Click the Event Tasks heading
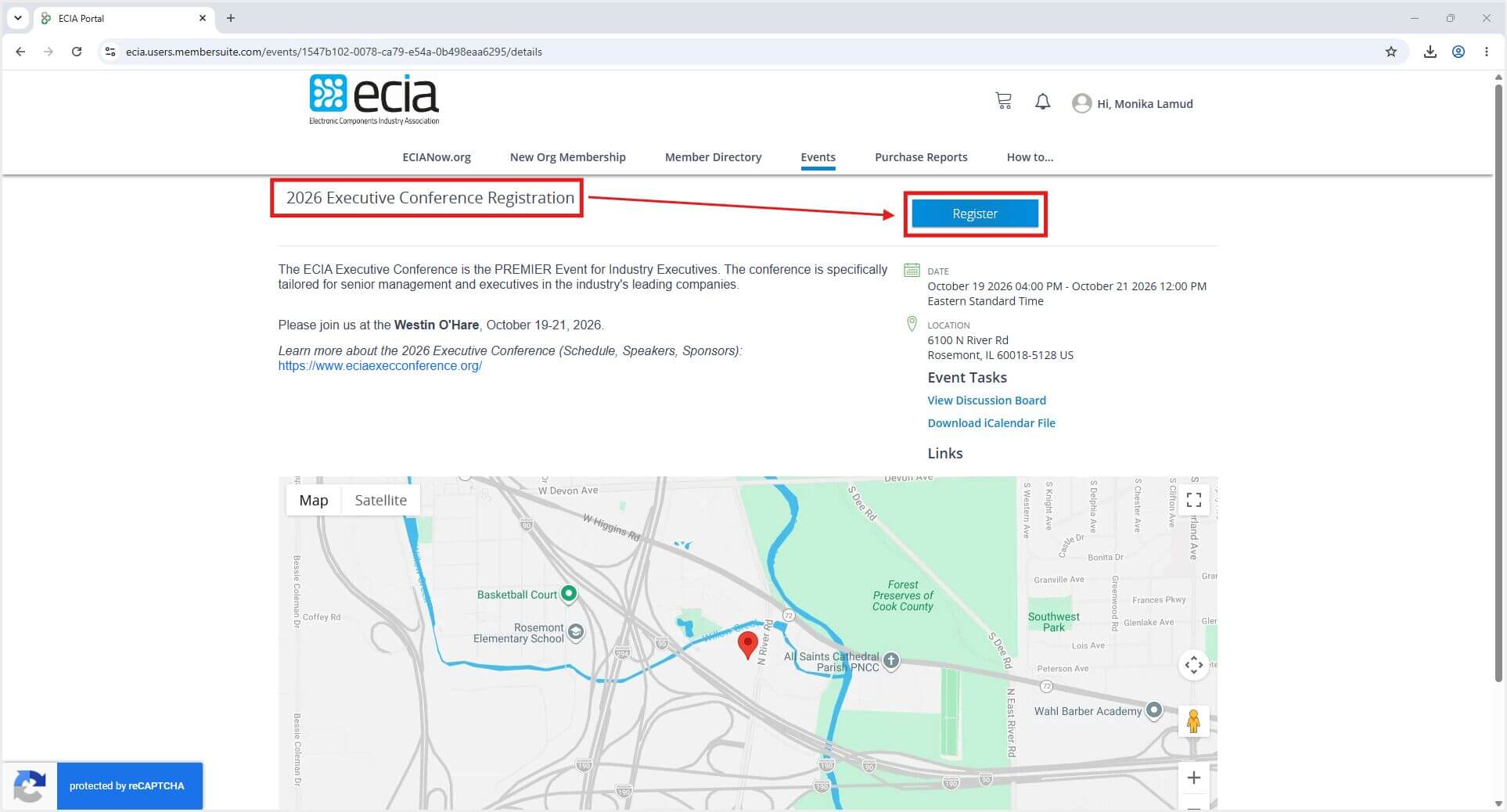This screenshot has height=812, width=1507. (x=966, y=378)
